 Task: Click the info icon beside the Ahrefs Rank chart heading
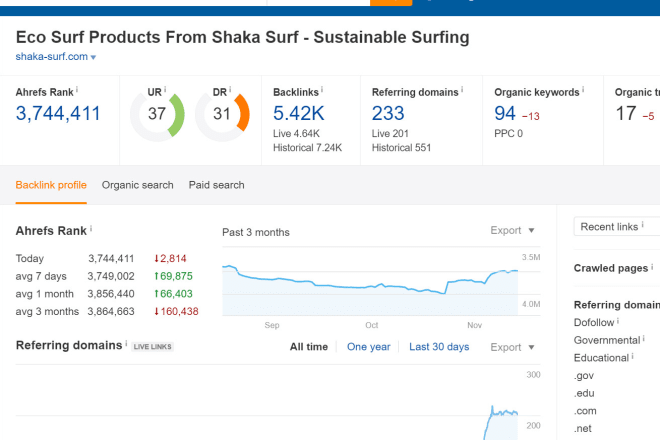(x=91, y=229)
